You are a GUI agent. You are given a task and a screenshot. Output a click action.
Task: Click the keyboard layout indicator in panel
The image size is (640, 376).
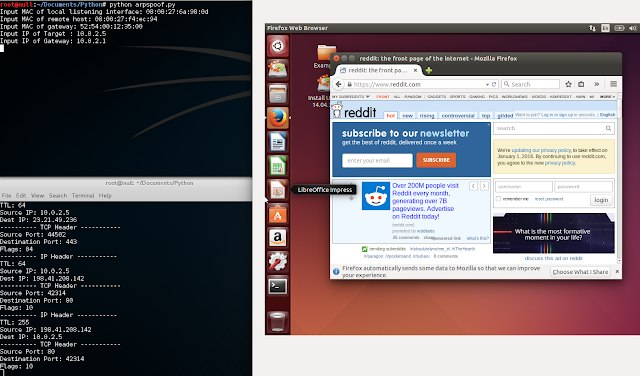[606, 28]
